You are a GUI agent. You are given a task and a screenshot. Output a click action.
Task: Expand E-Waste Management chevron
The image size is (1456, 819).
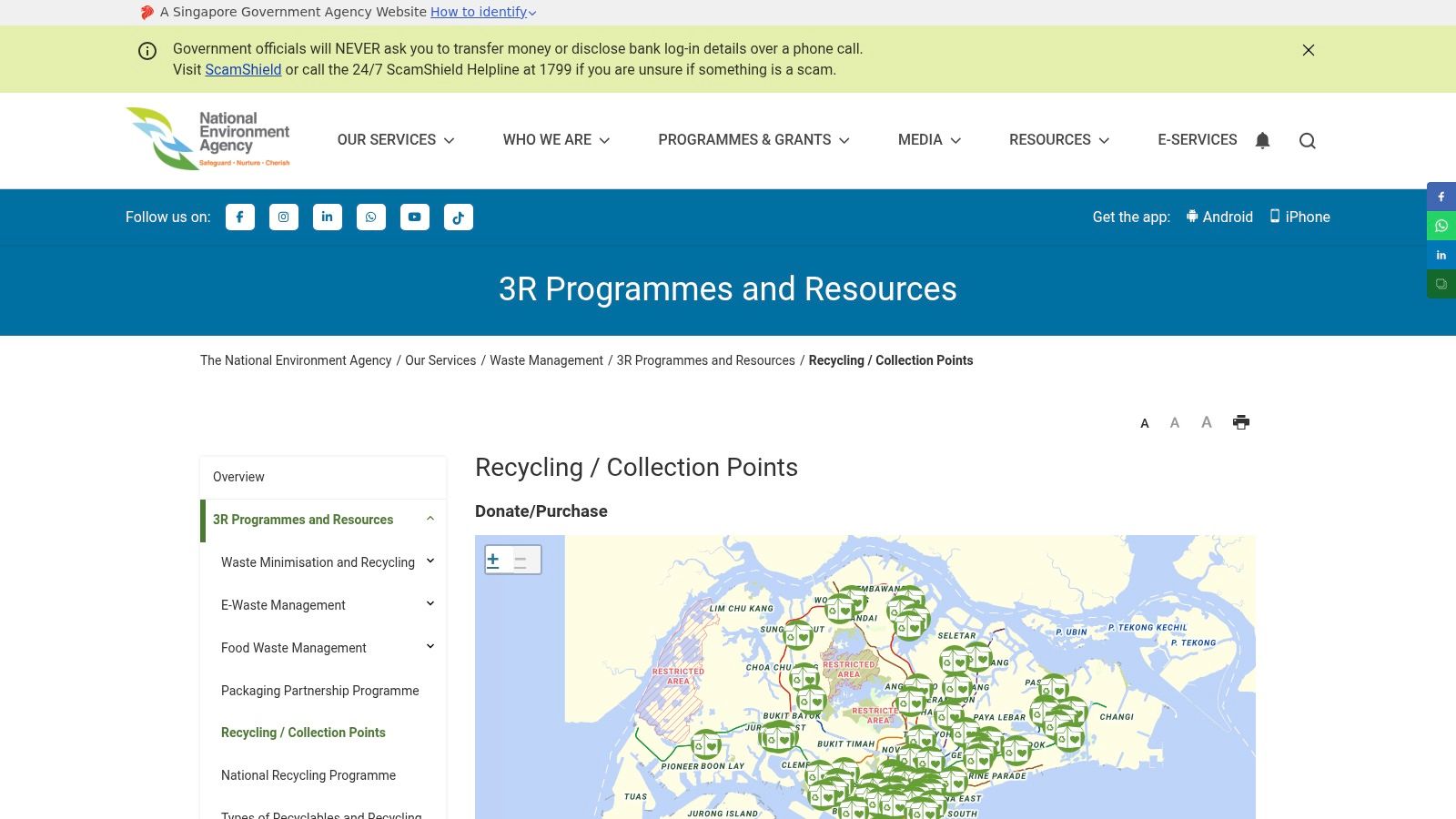[430, 604]
